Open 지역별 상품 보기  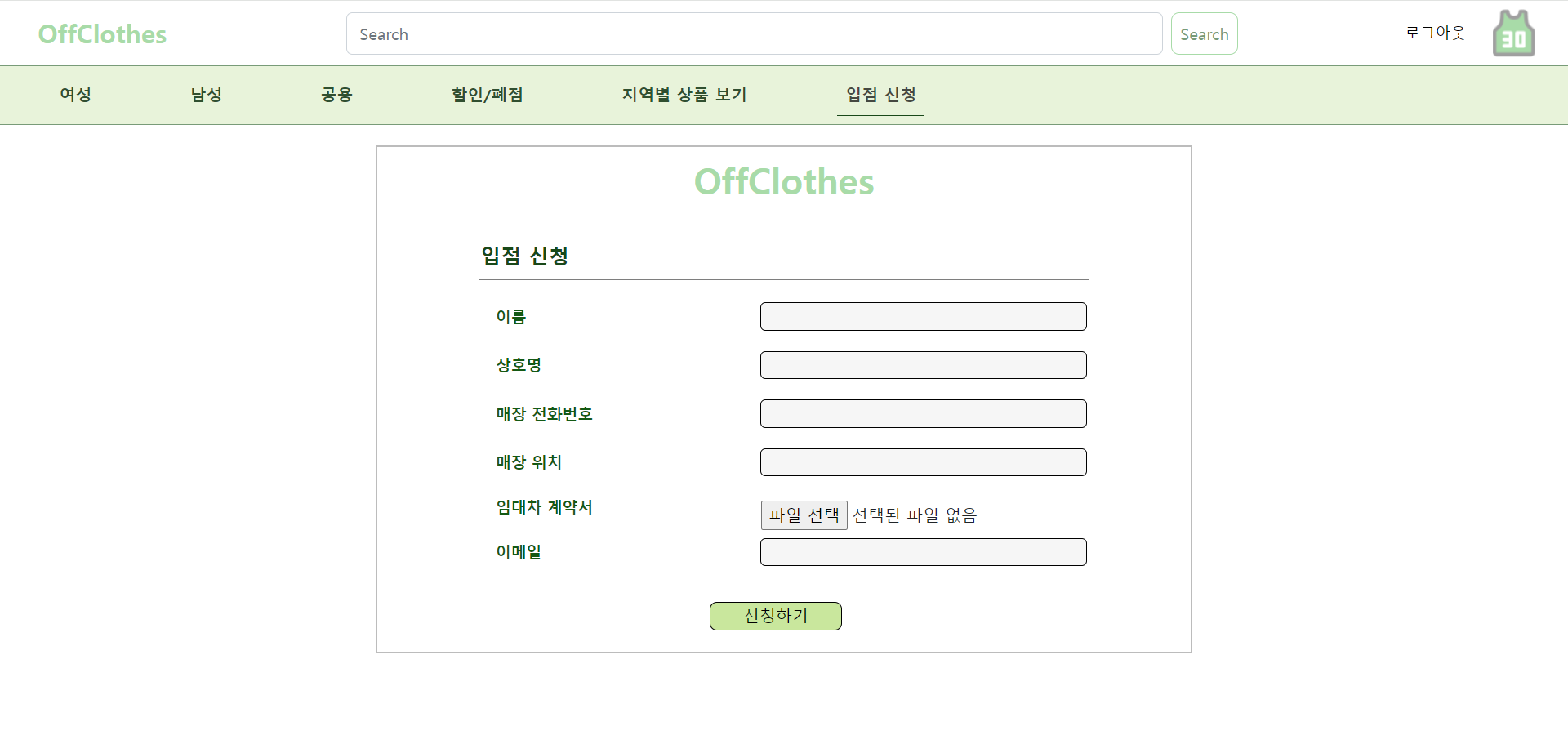tap(684, 95)
